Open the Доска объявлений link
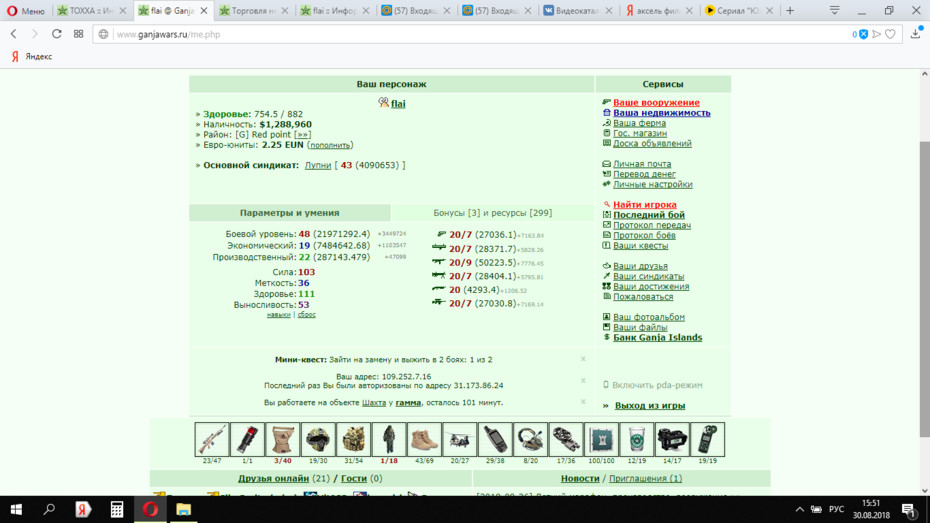Screen dimensions: 930x523 652,143
